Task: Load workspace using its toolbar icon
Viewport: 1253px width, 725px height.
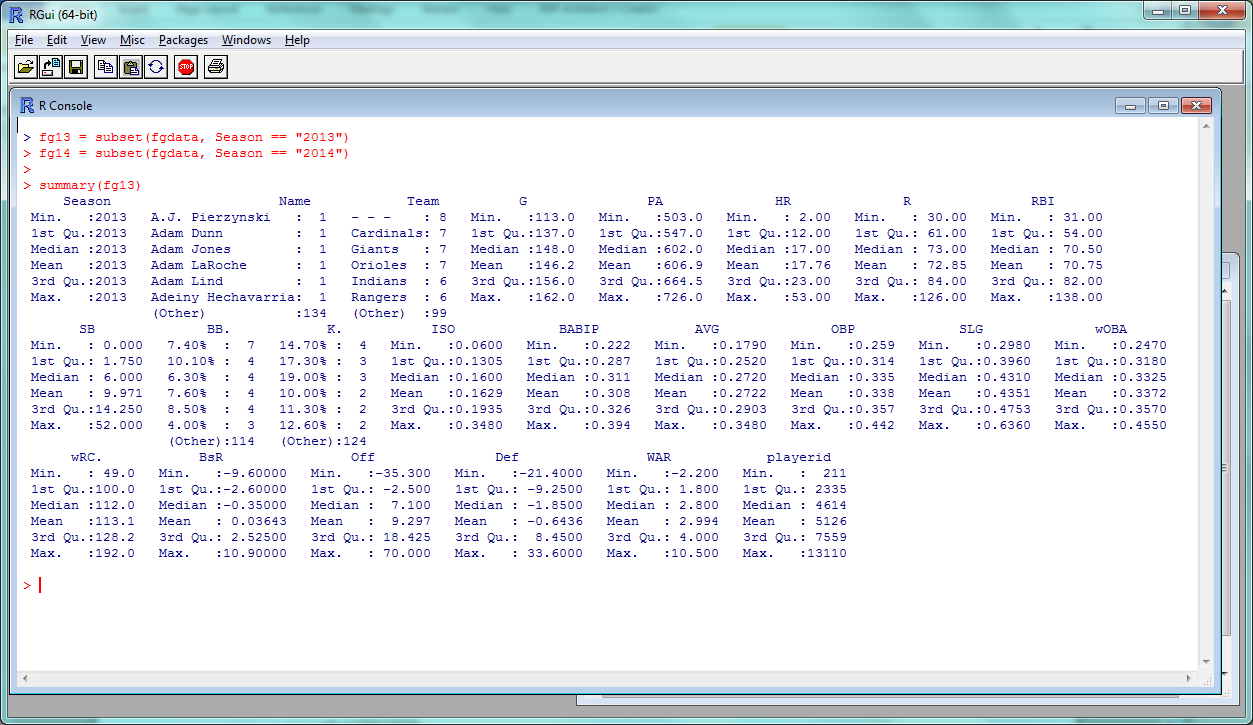Action: coord(50,66)
